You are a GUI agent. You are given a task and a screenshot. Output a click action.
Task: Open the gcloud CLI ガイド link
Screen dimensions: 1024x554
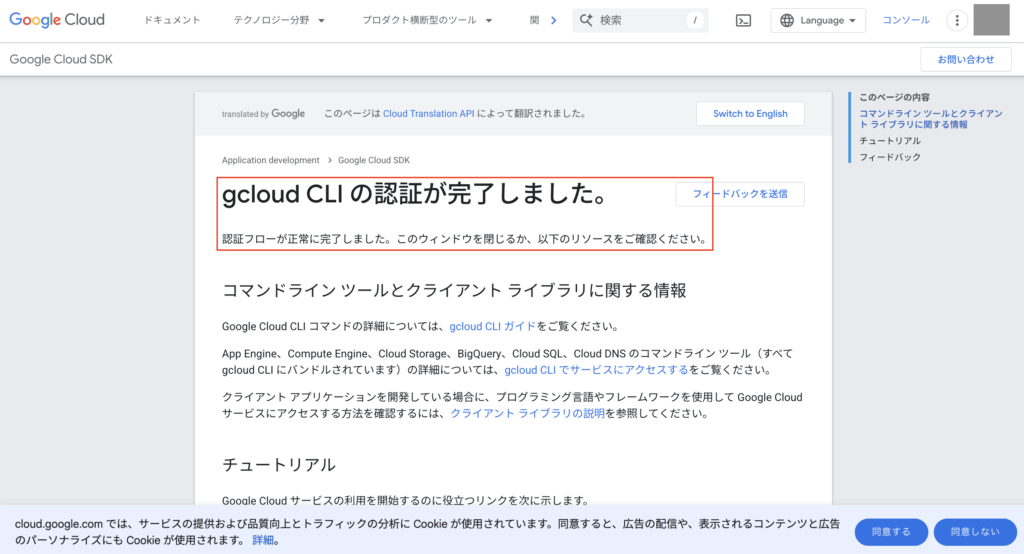tap(492, 326)
